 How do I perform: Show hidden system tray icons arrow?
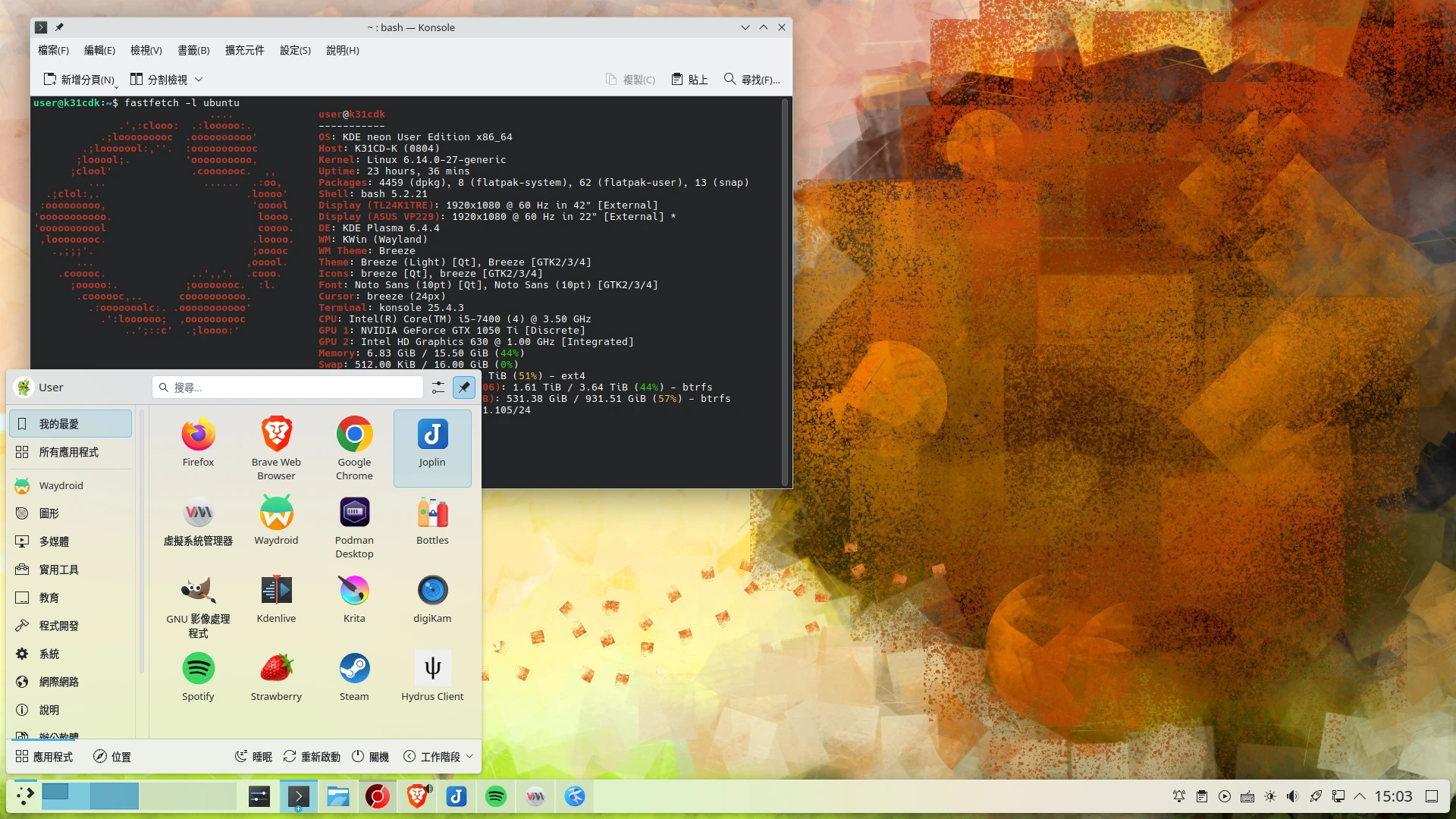click(x=1360, y=796)
